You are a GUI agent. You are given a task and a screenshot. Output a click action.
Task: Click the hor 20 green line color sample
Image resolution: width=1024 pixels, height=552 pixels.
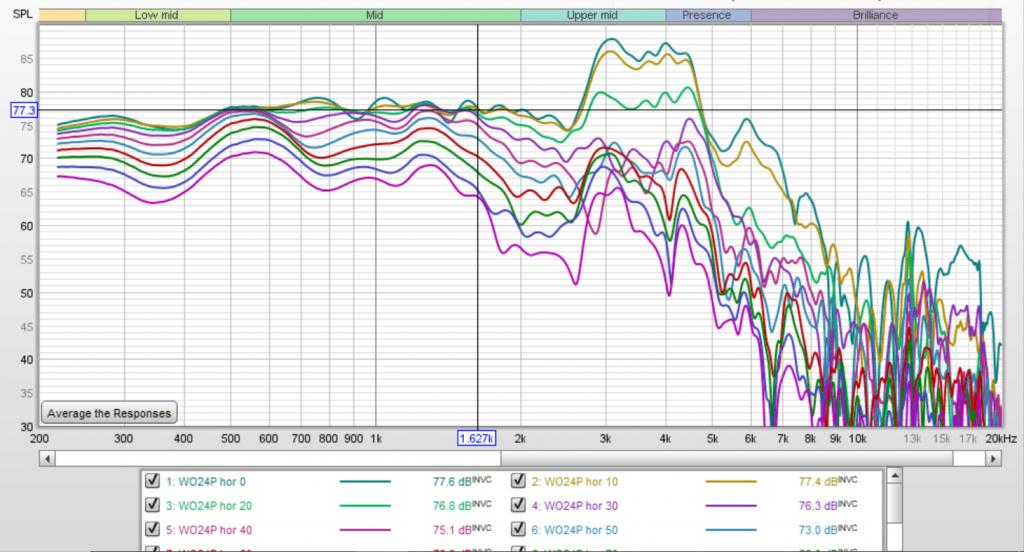pyautogui.click(x=365, y=506)
